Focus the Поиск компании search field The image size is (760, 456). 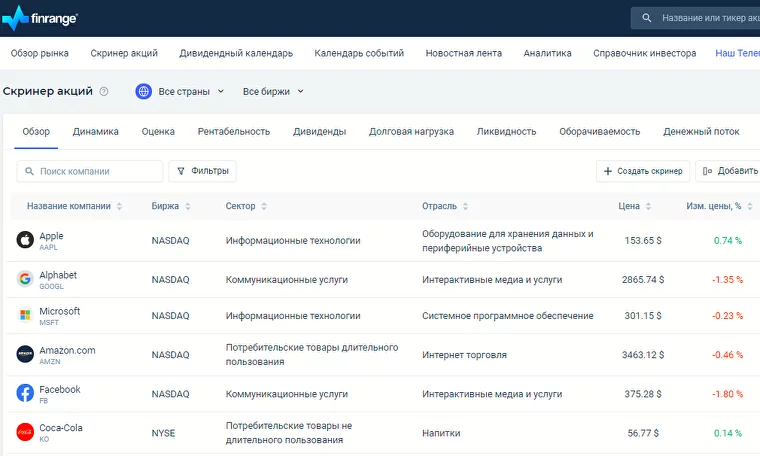click(x=97, y=171)
